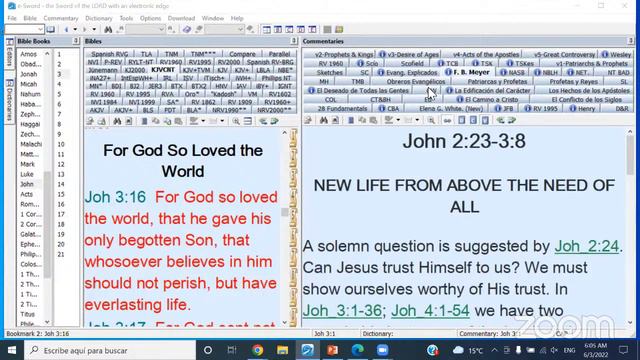Switch to the Compare Bible tab
This screenshot has width=640, height=360.
(x=242, y=54)
